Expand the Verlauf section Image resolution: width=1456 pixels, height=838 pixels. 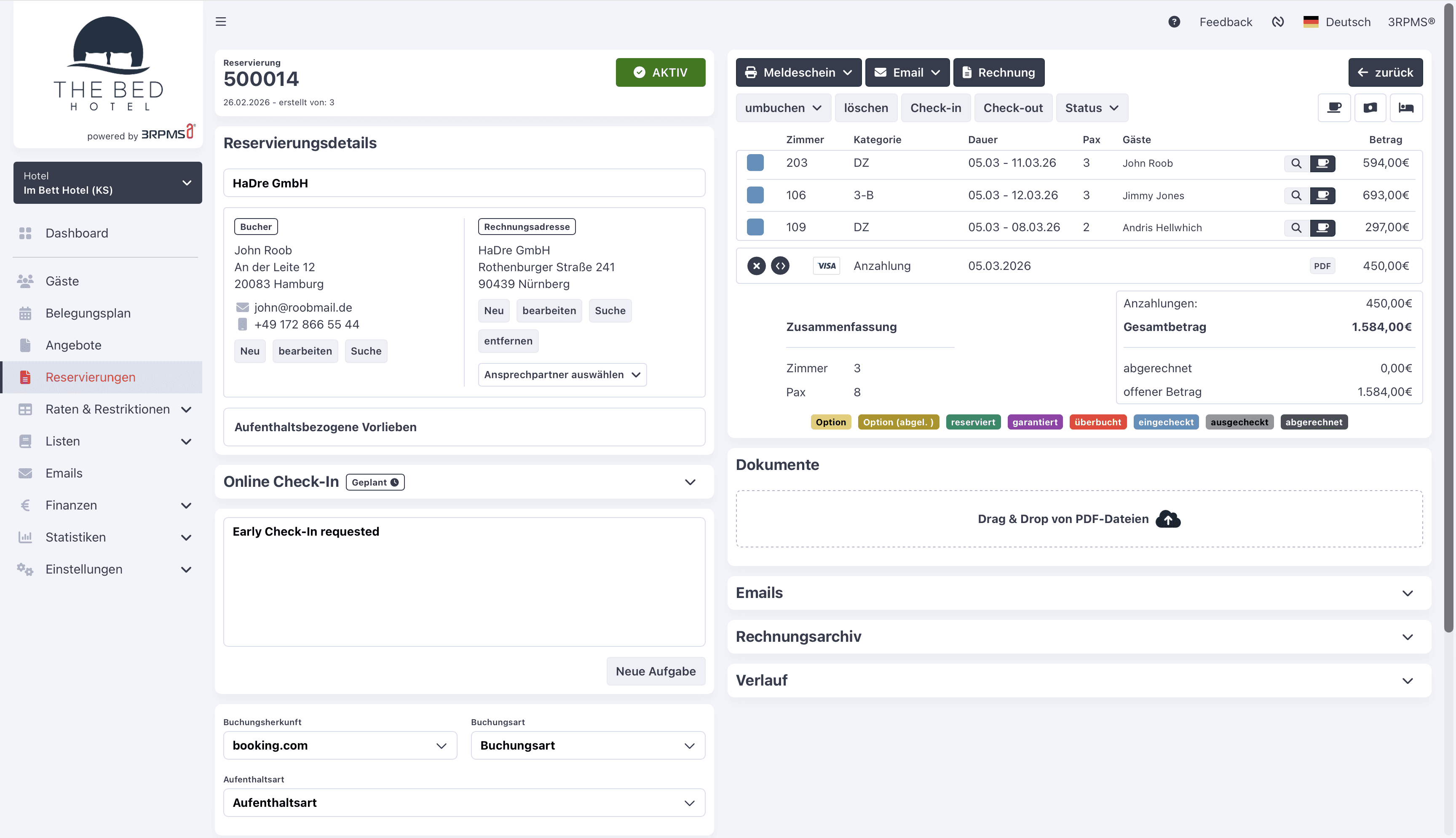point(1079,681)
